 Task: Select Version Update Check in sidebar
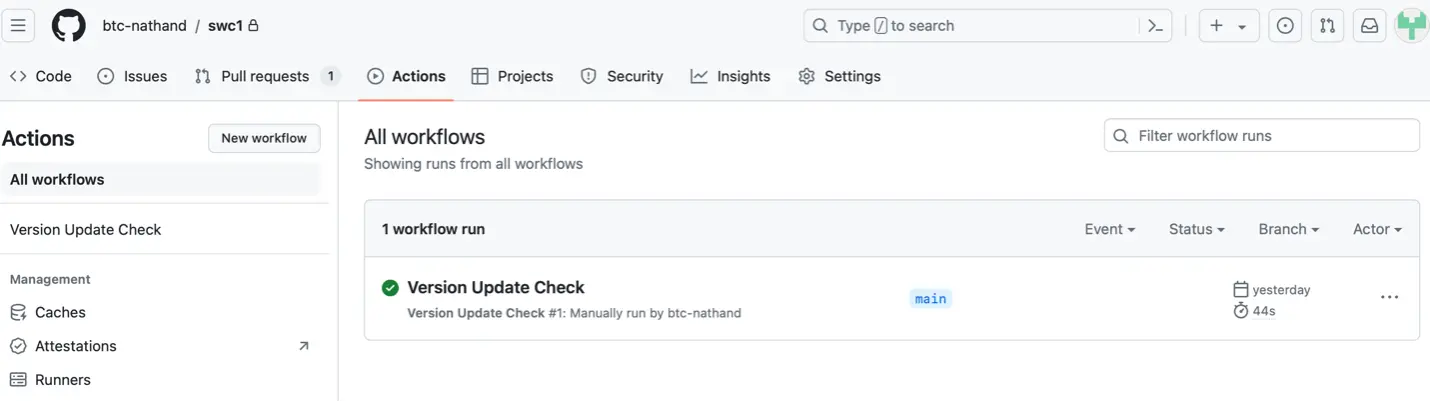click(86, 229)
